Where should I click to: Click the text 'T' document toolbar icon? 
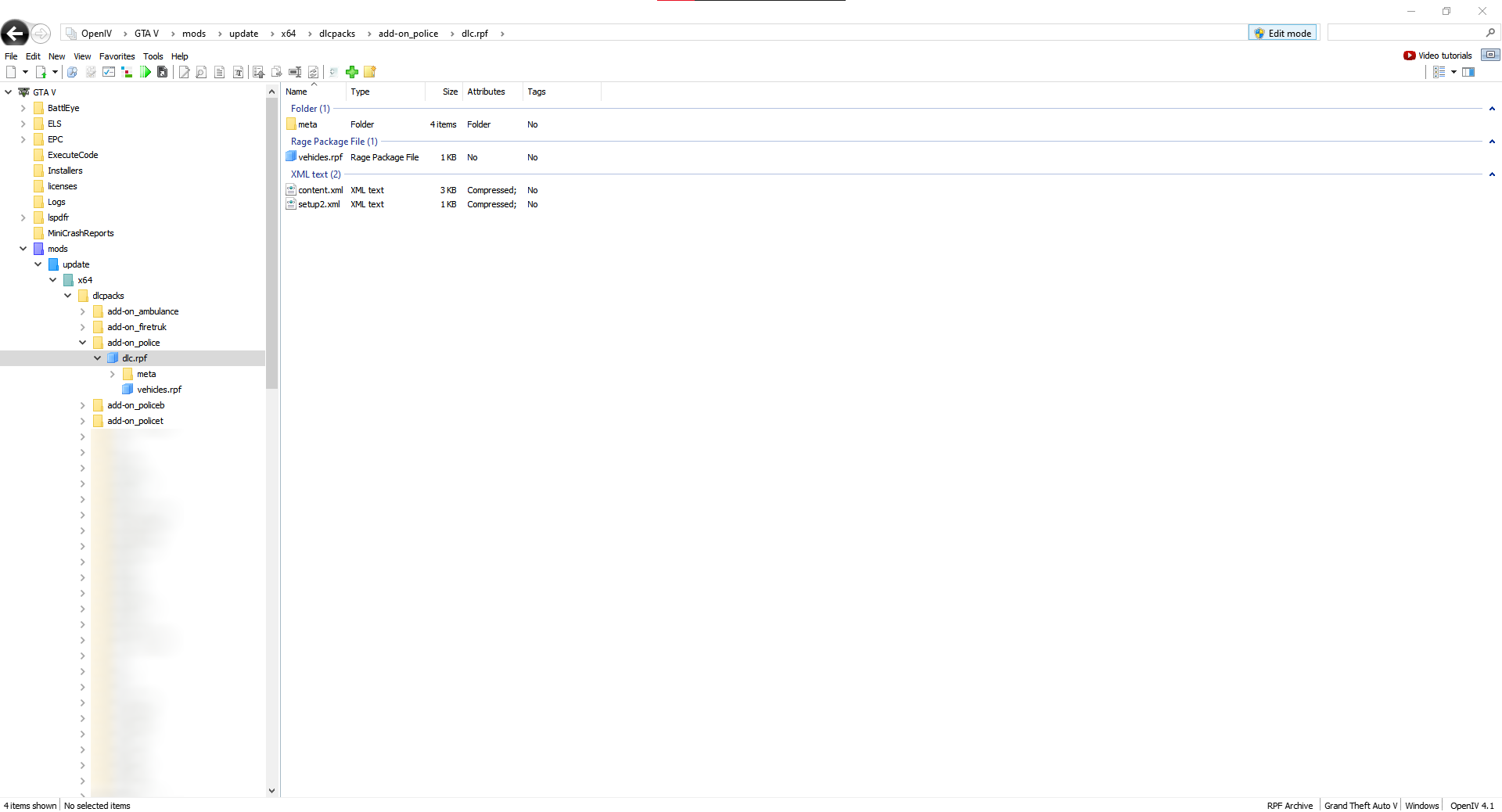pos(238,72)
